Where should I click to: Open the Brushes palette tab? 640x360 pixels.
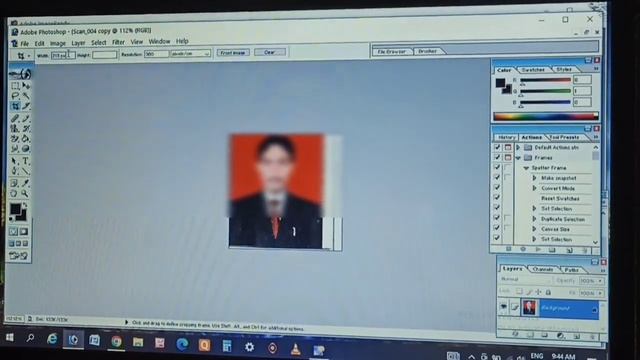point(427,51)
